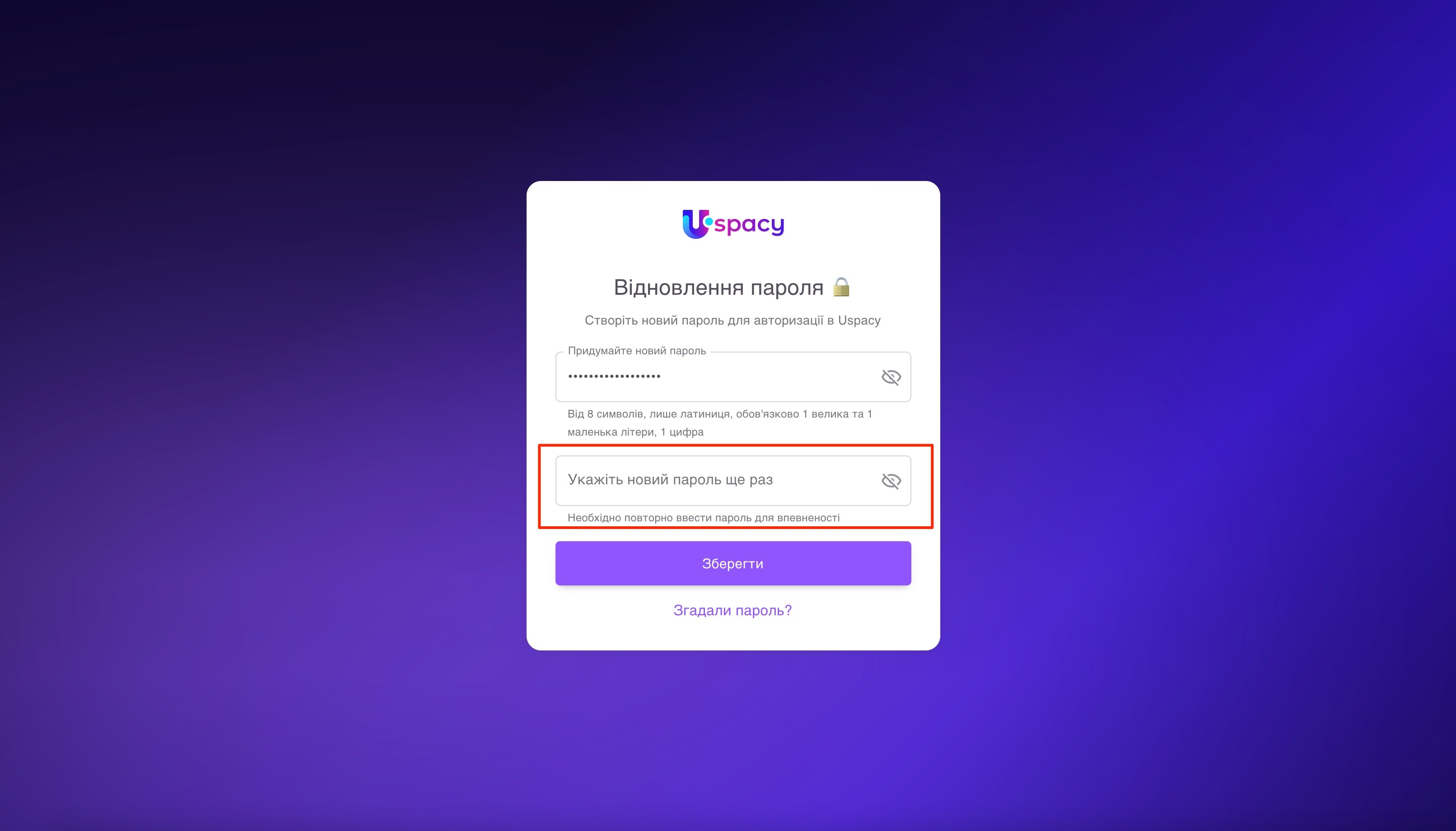Click the word Uspacy in the subtitle

coord(859,321)
